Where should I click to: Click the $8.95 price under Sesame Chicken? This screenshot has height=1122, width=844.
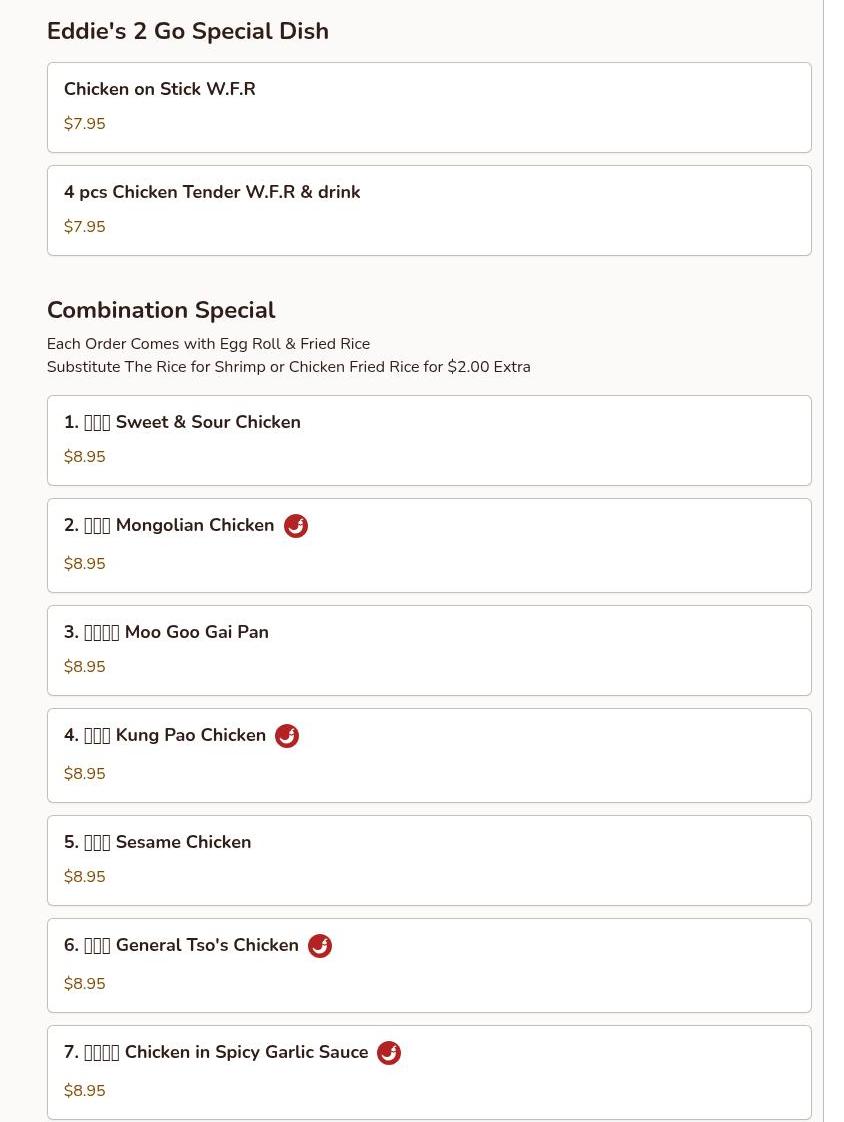85,877
